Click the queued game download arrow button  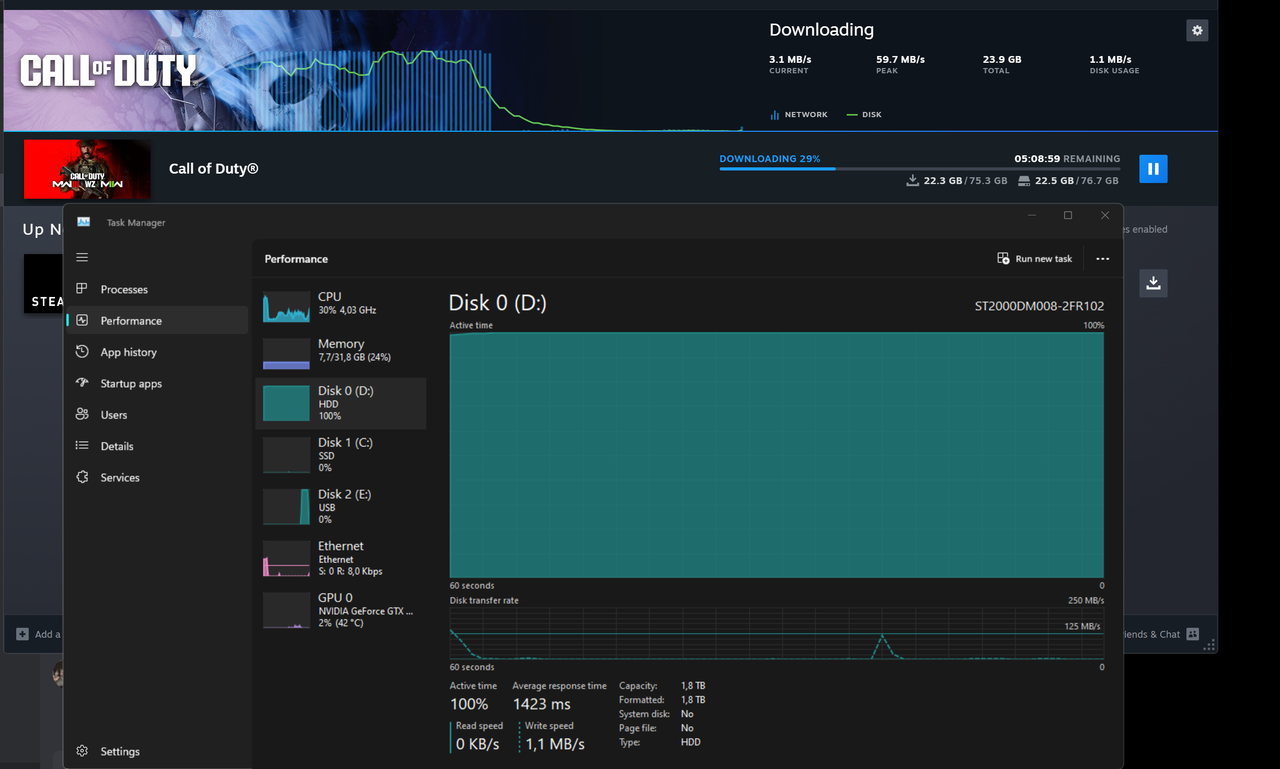pos(1153,283)
